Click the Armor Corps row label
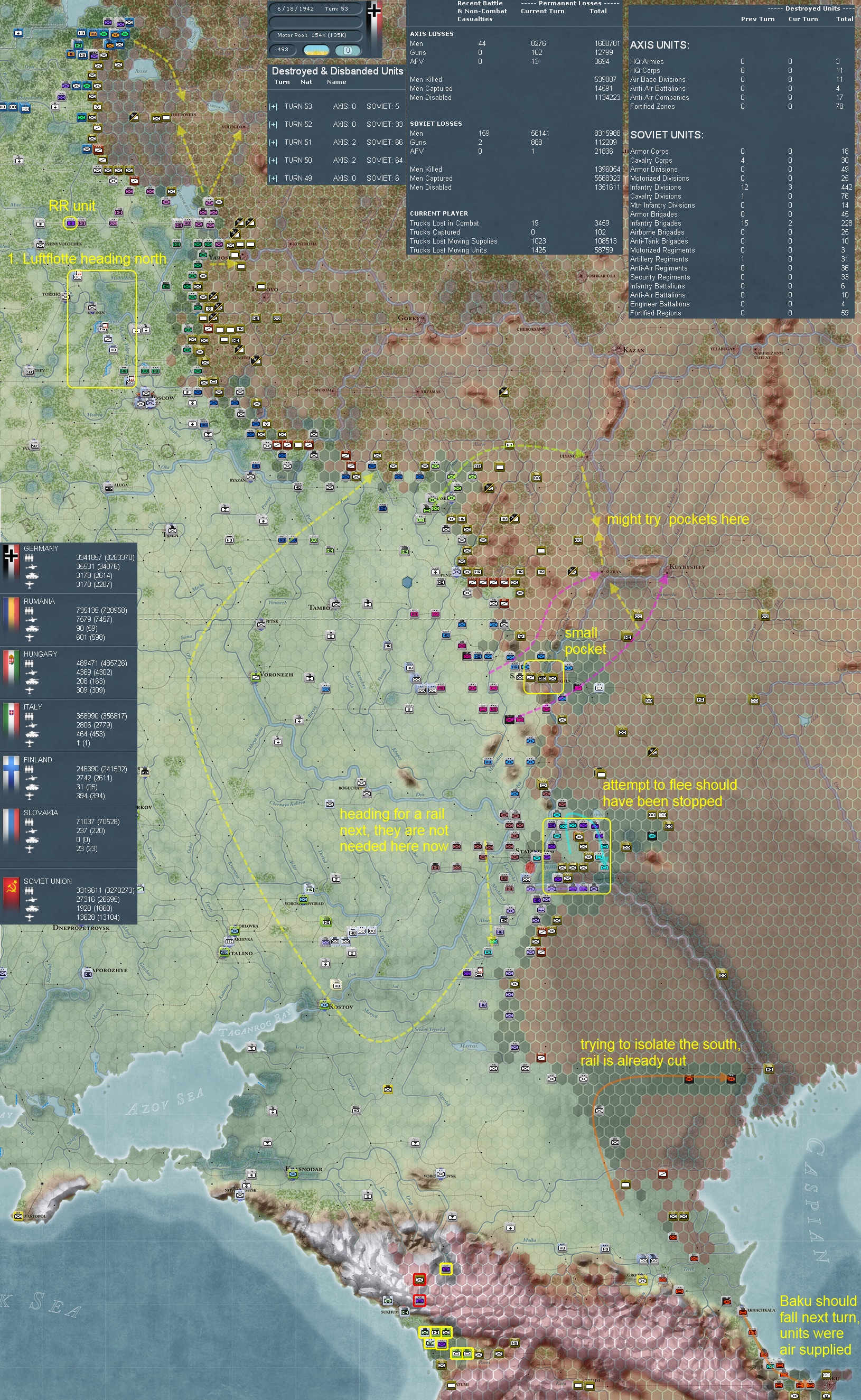This screenshot has width=861, height=1400. pos(649,152)
